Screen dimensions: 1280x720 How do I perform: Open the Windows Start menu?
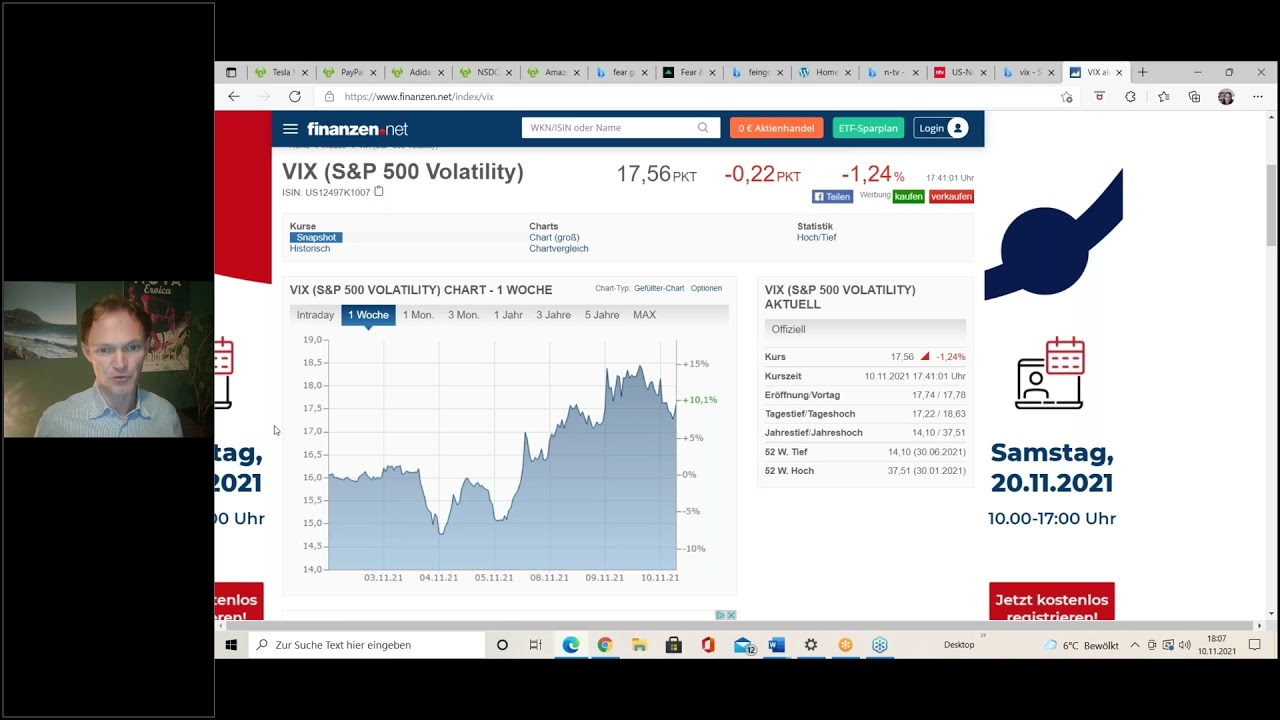click(231, 645)
